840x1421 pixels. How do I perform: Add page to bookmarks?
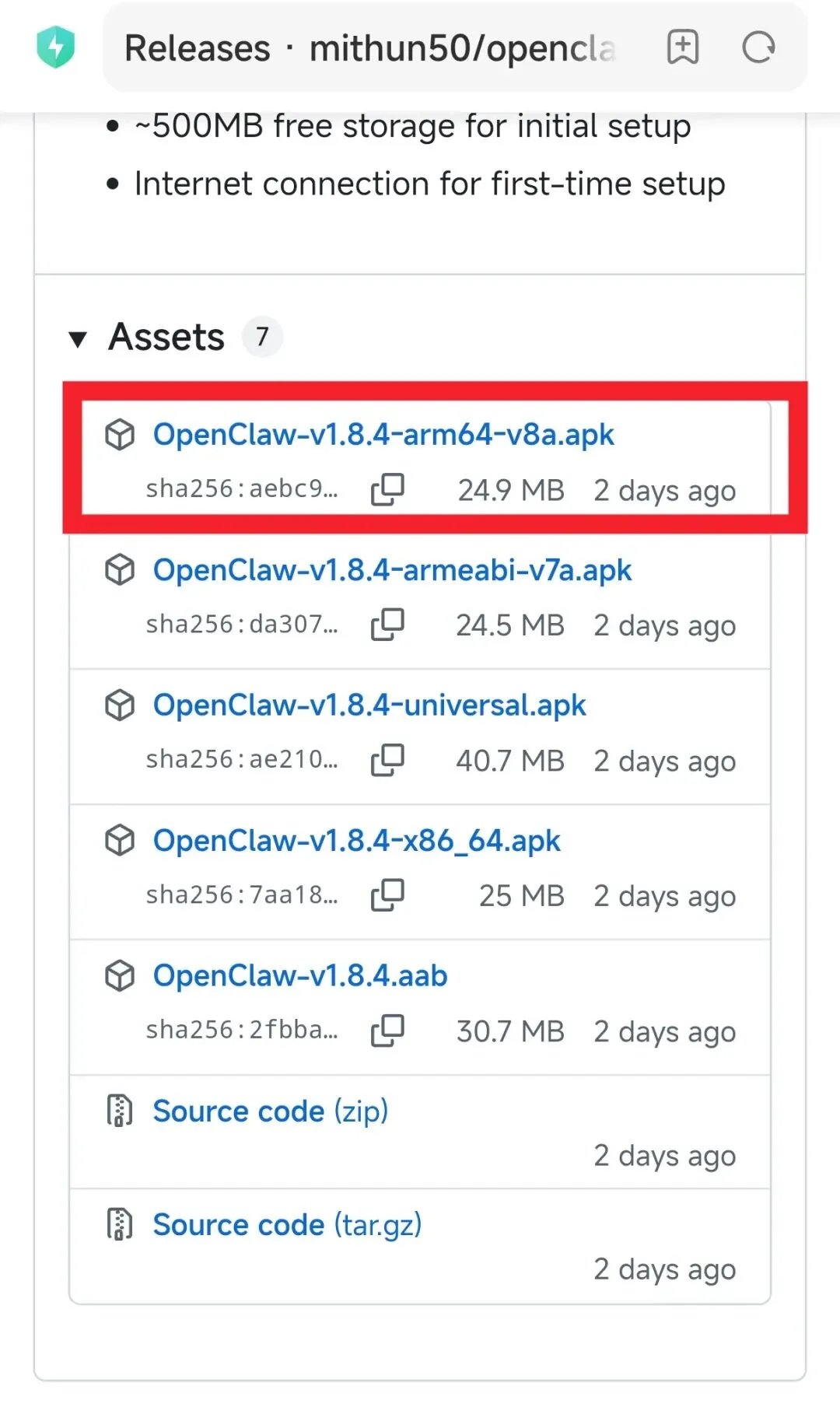pyautogui.click(x=682, y=47)
